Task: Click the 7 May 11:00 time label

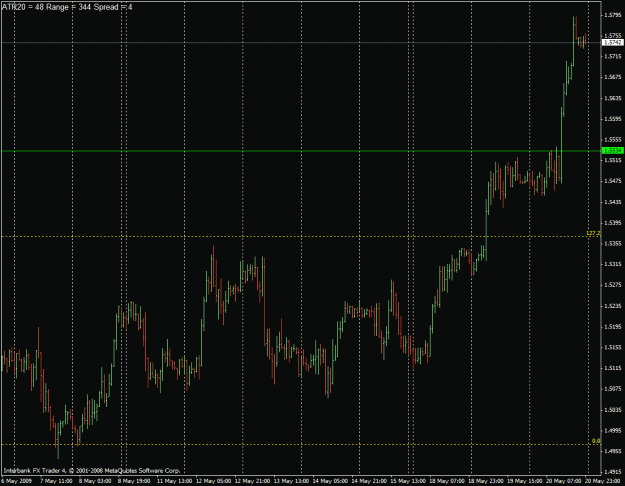Action: coord(56,481)
